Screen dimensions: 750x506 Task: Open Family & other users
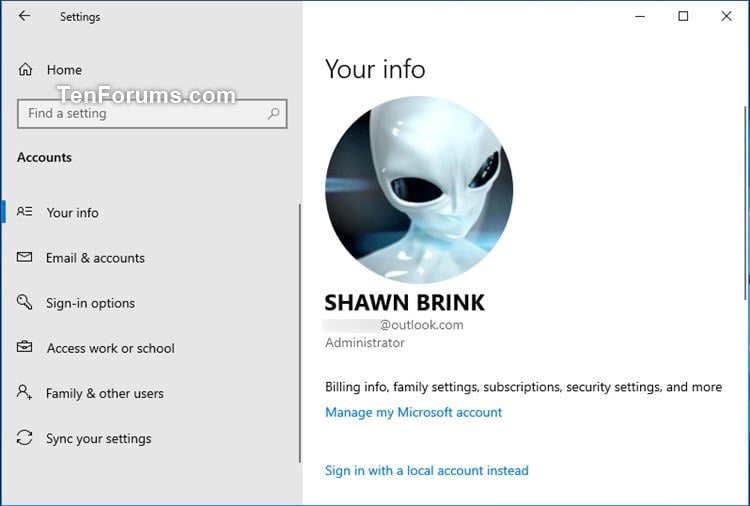click(105, 393)
